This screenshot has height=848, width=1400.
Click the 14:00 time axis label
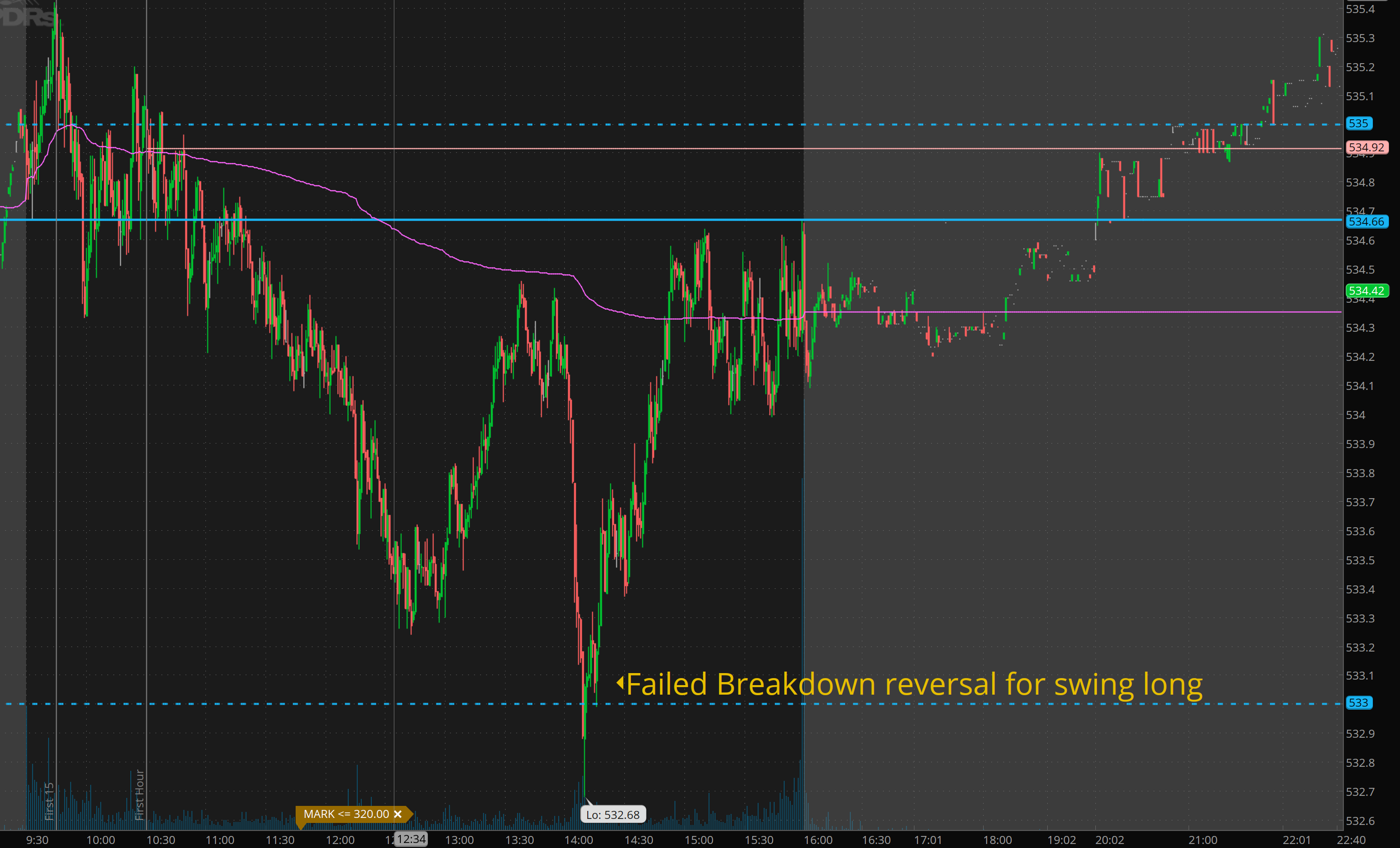click(578, 839)
